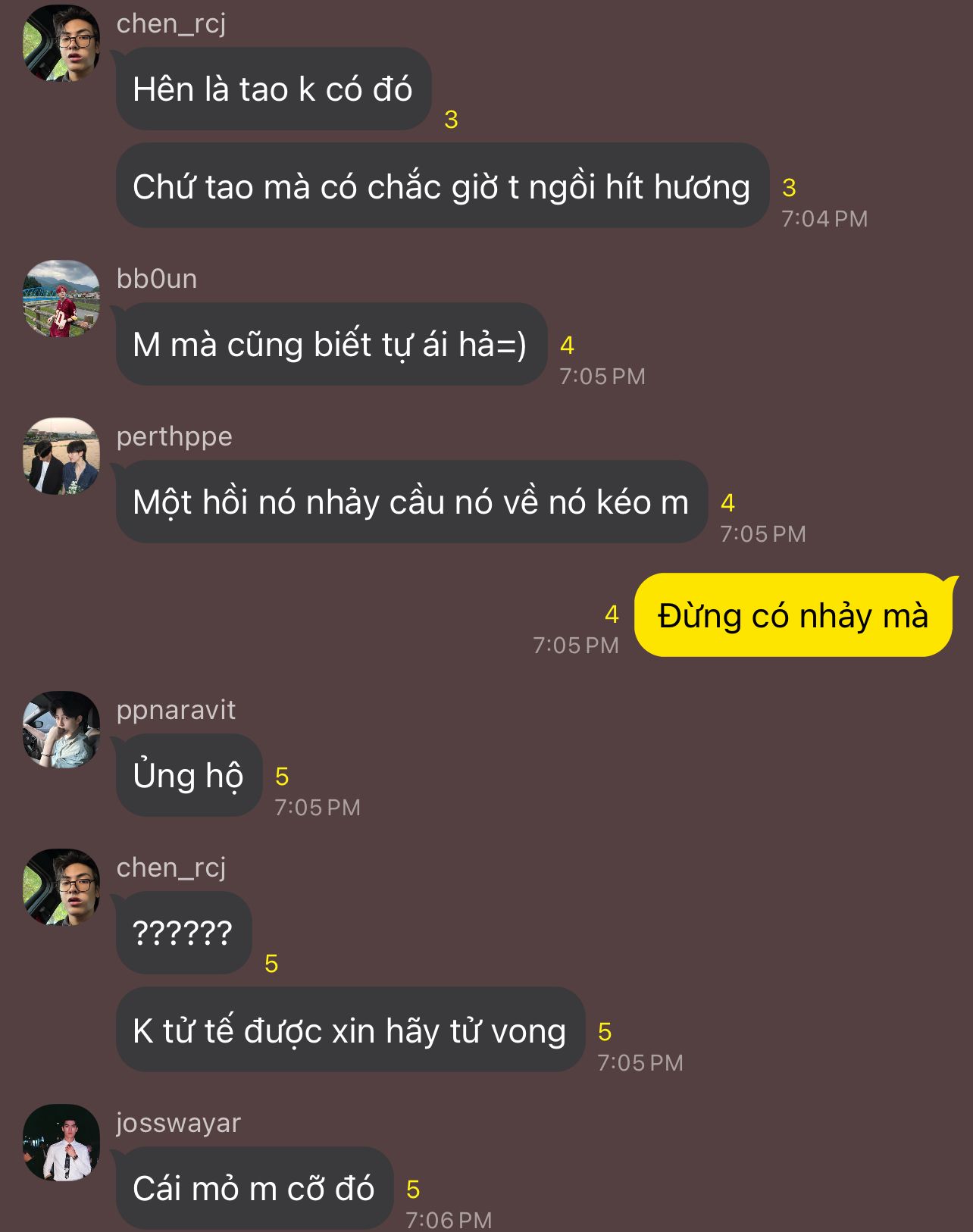Tap unread count 4 beside yellow bubble
The width and height of the screenshot is (973, 1232).
(x=612, y=614)
